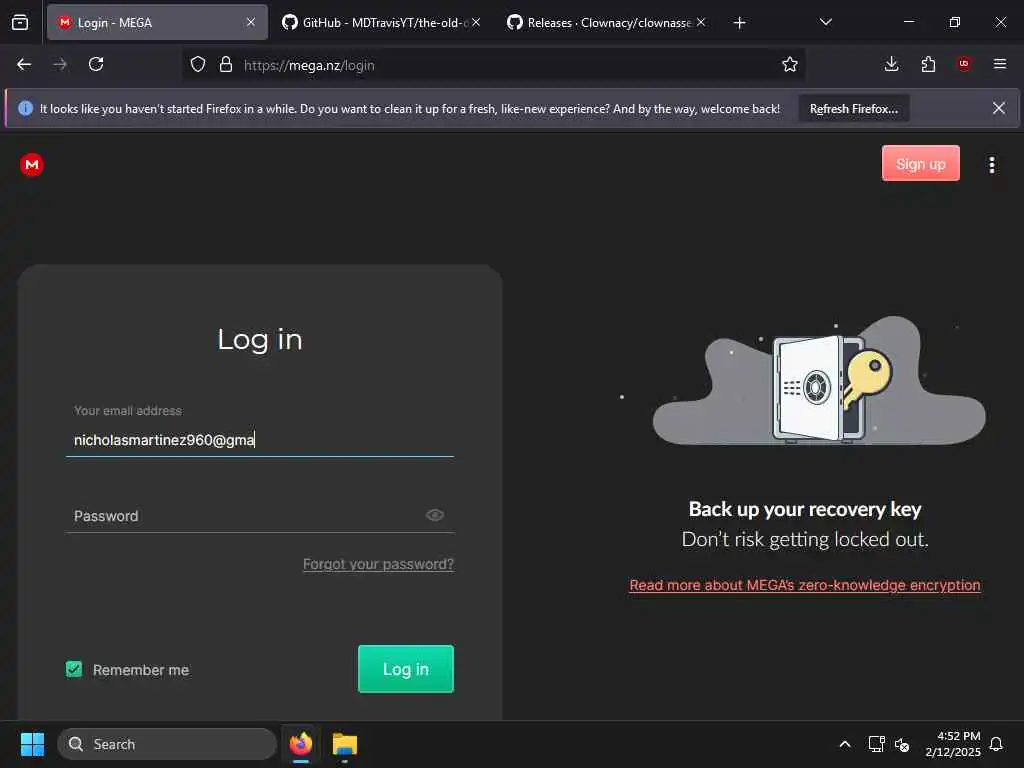Expand the list all tabs chevron
Viewport: 1024px width, 768px height.
[x=825, y=22]
